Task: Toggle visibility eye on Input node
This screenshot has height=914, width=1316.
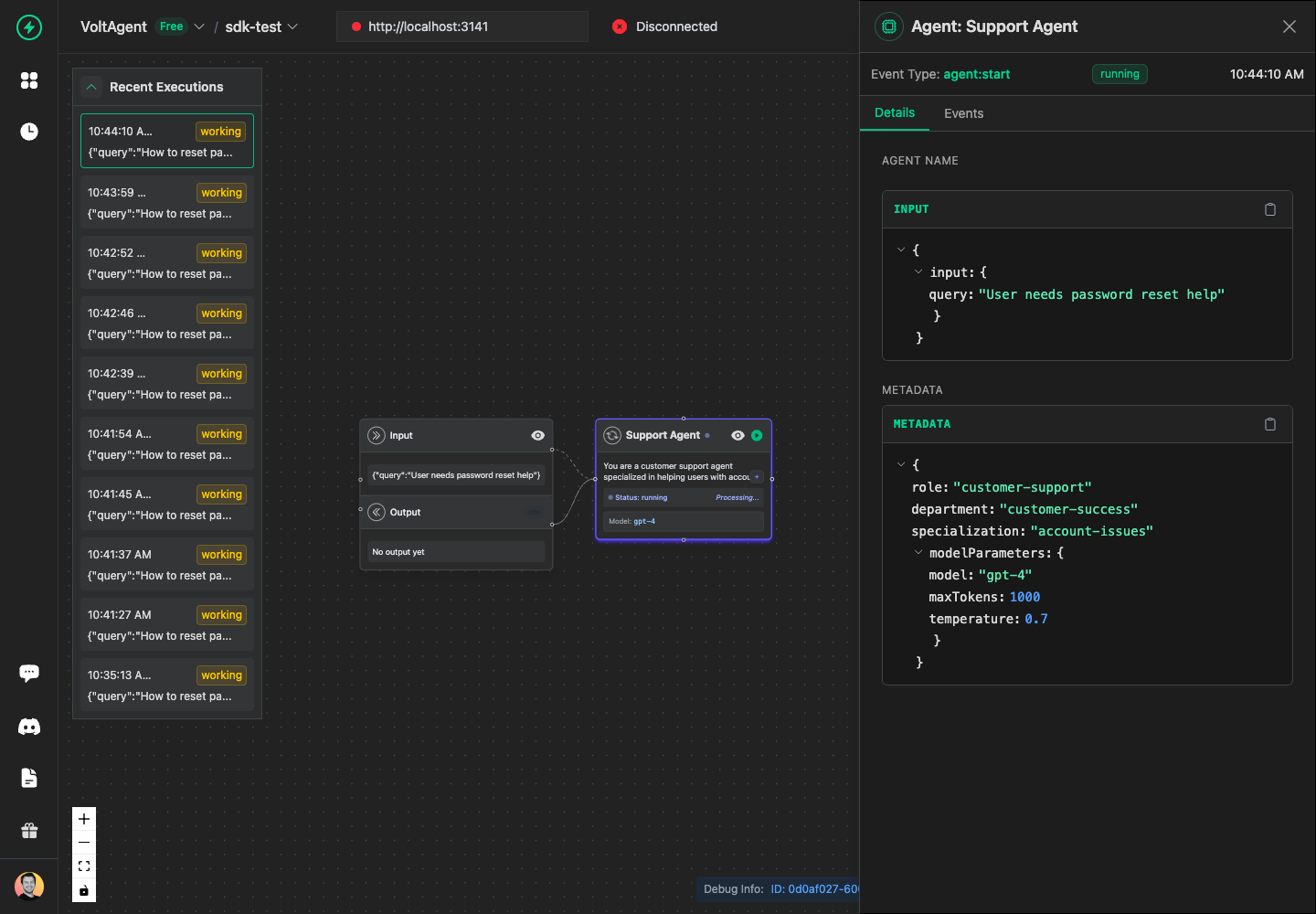Action: pos(538,436)
